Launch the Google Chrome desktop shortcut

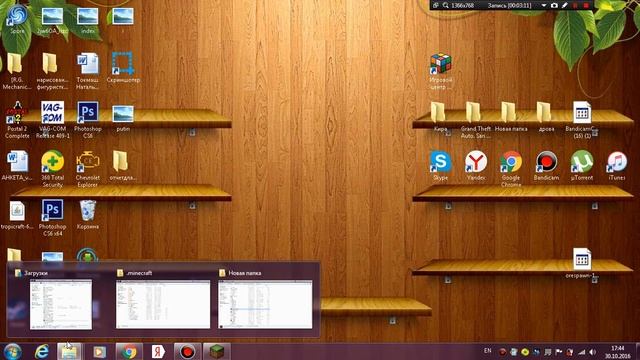[x=511, y=162]
